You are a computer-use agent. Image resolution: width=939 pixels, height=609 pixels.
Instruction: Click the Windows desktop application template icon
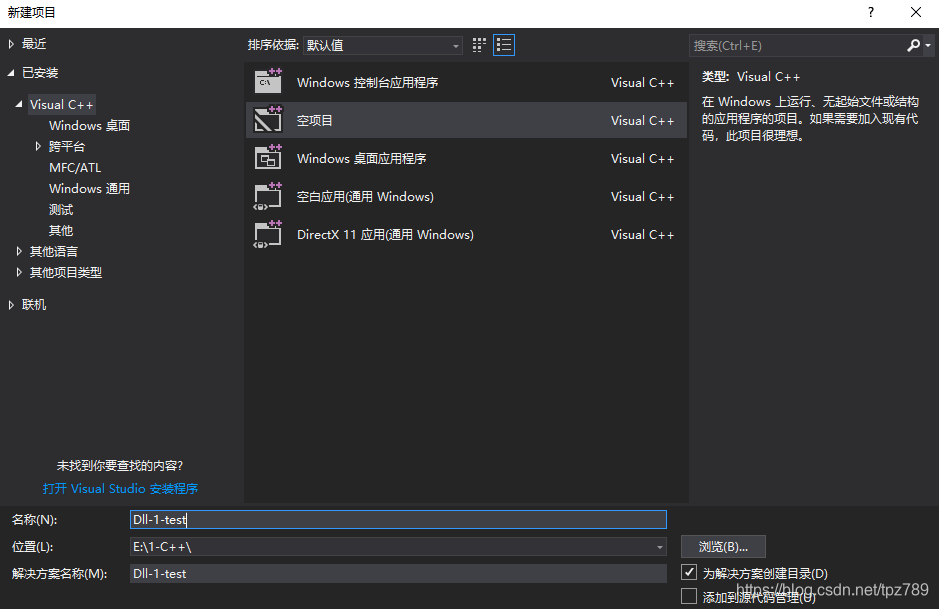pos(268,158)
